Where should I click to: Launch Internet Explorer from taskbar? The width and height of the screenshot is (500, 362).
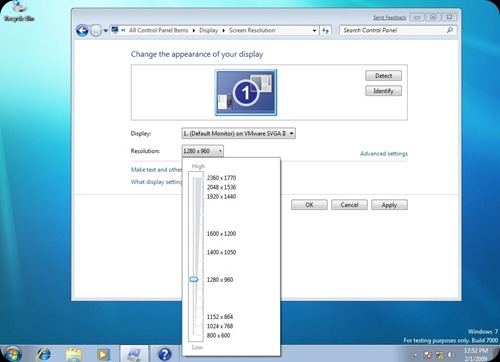[43, 354]
